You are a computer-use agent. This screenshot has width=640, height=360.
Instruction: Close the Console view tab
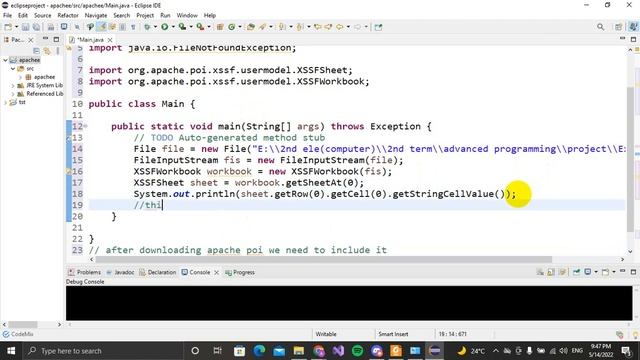tap(217, 272)
